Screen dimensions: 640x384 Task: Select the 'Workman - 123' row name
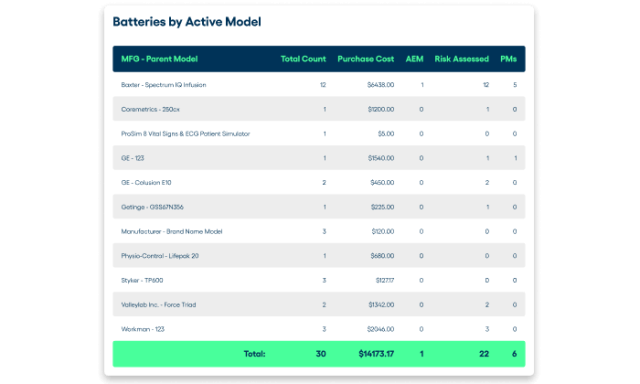pos(142,329)
